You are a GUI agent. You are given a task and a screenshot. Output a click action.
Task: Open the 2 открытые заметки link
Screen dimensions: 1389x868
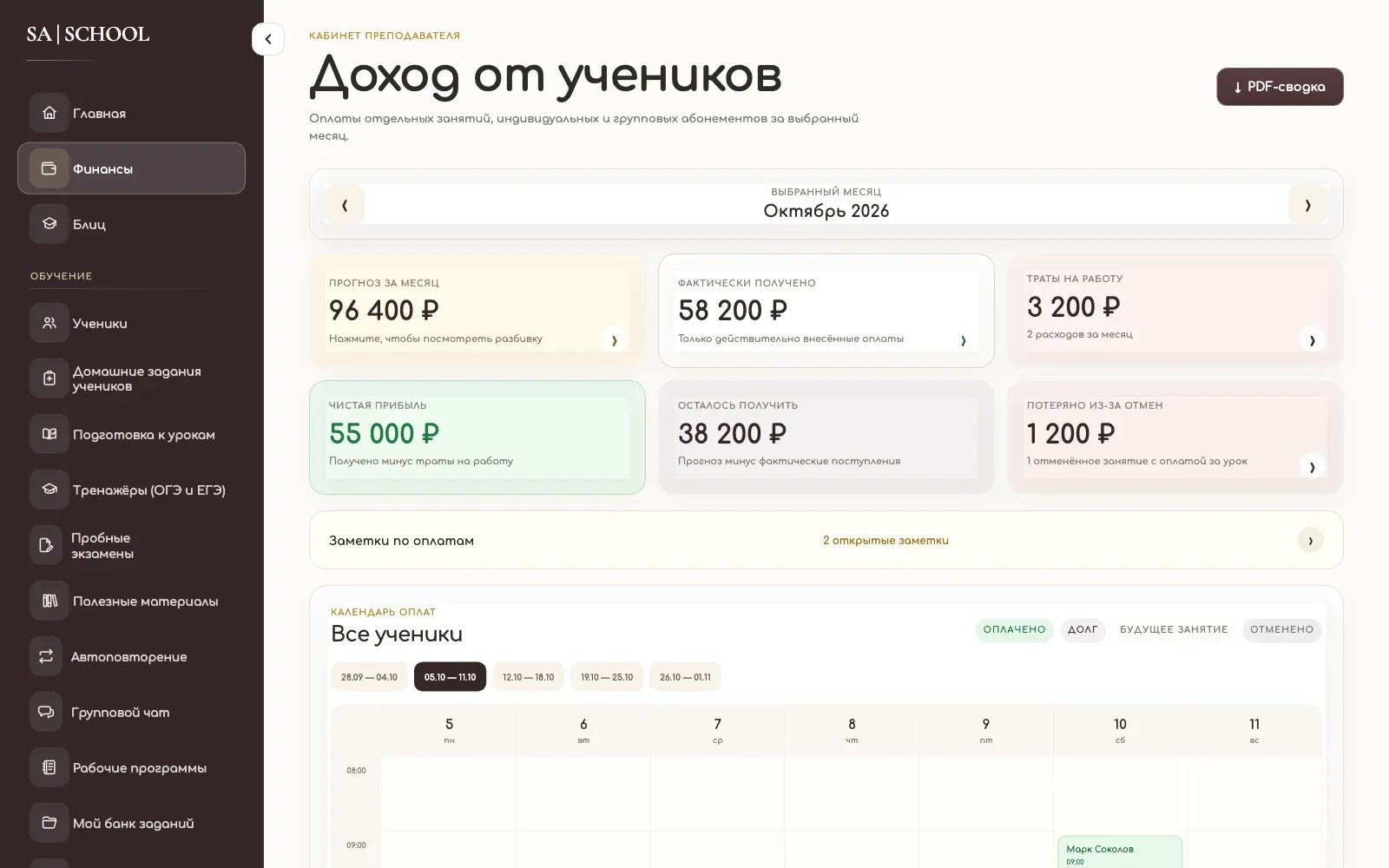pos(885,540)
